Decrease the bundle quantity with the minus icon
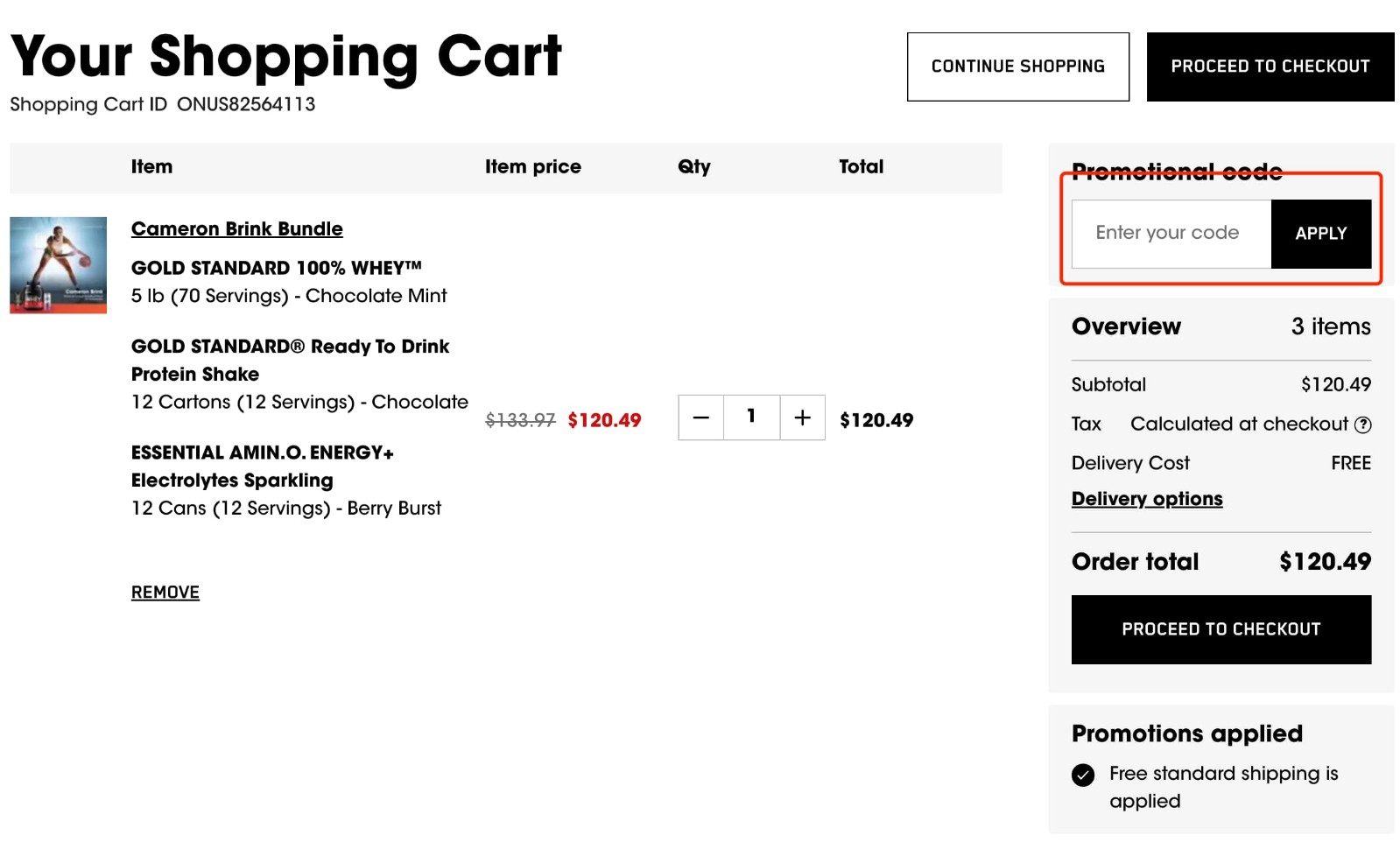 700,418
